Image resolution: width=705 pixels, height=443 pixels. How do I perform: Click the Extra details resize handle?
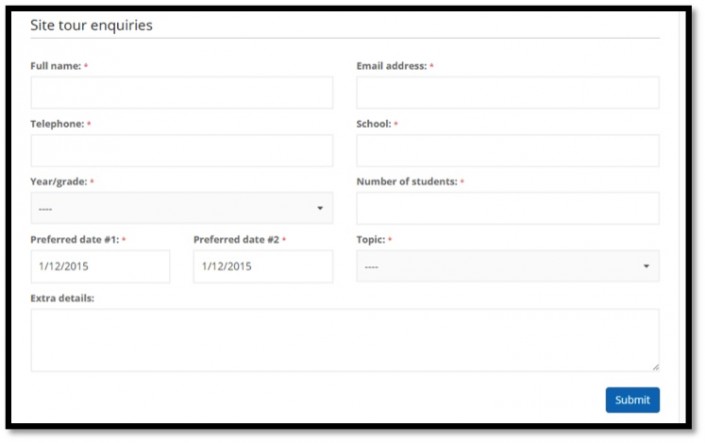coord(655,367)
